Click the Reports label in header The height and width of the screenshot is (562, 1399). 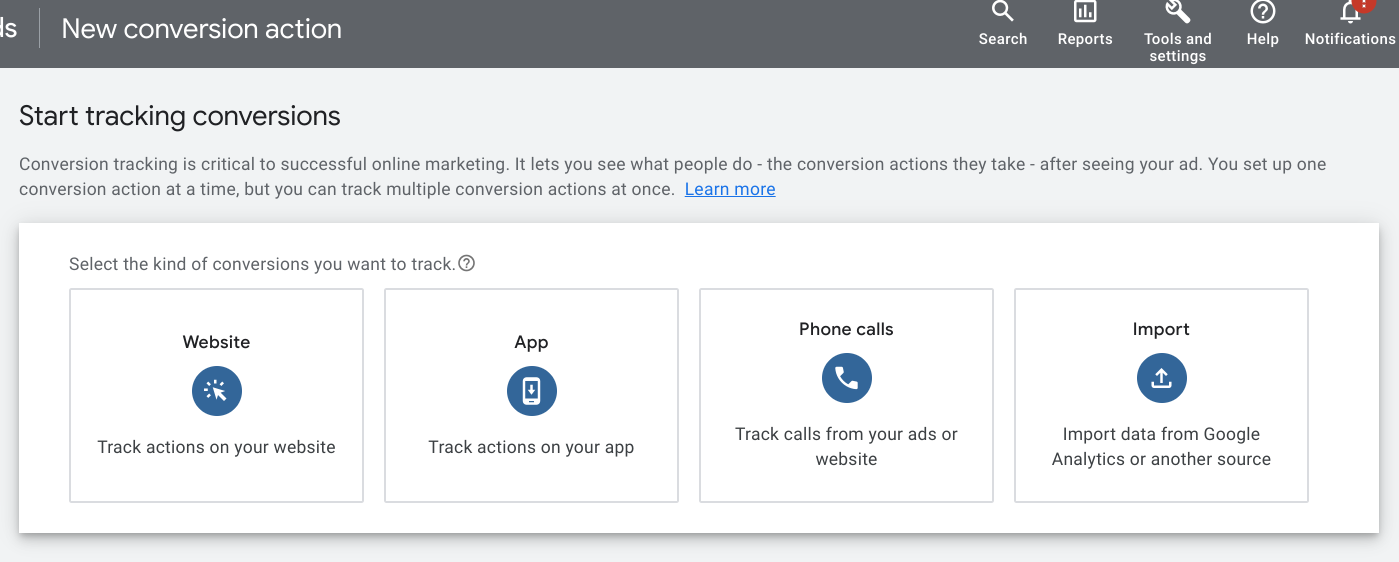[x=1085, y=39]
